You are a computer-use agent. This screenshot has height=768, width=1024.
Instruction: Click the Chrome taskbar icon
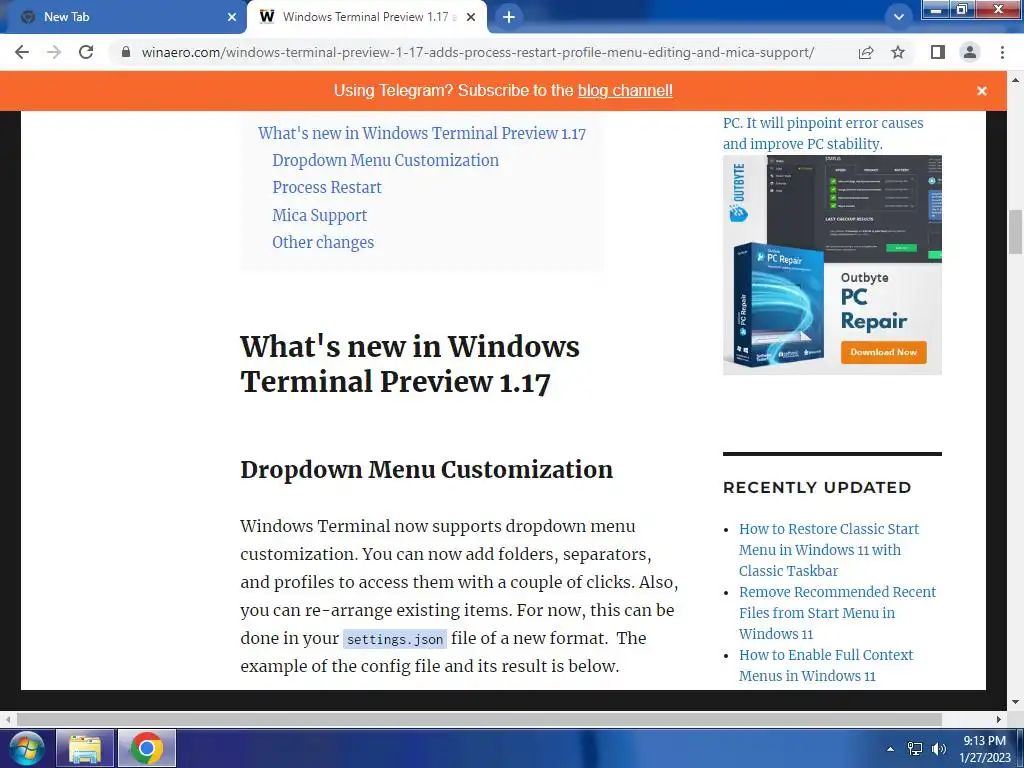(x=146, y=748)
